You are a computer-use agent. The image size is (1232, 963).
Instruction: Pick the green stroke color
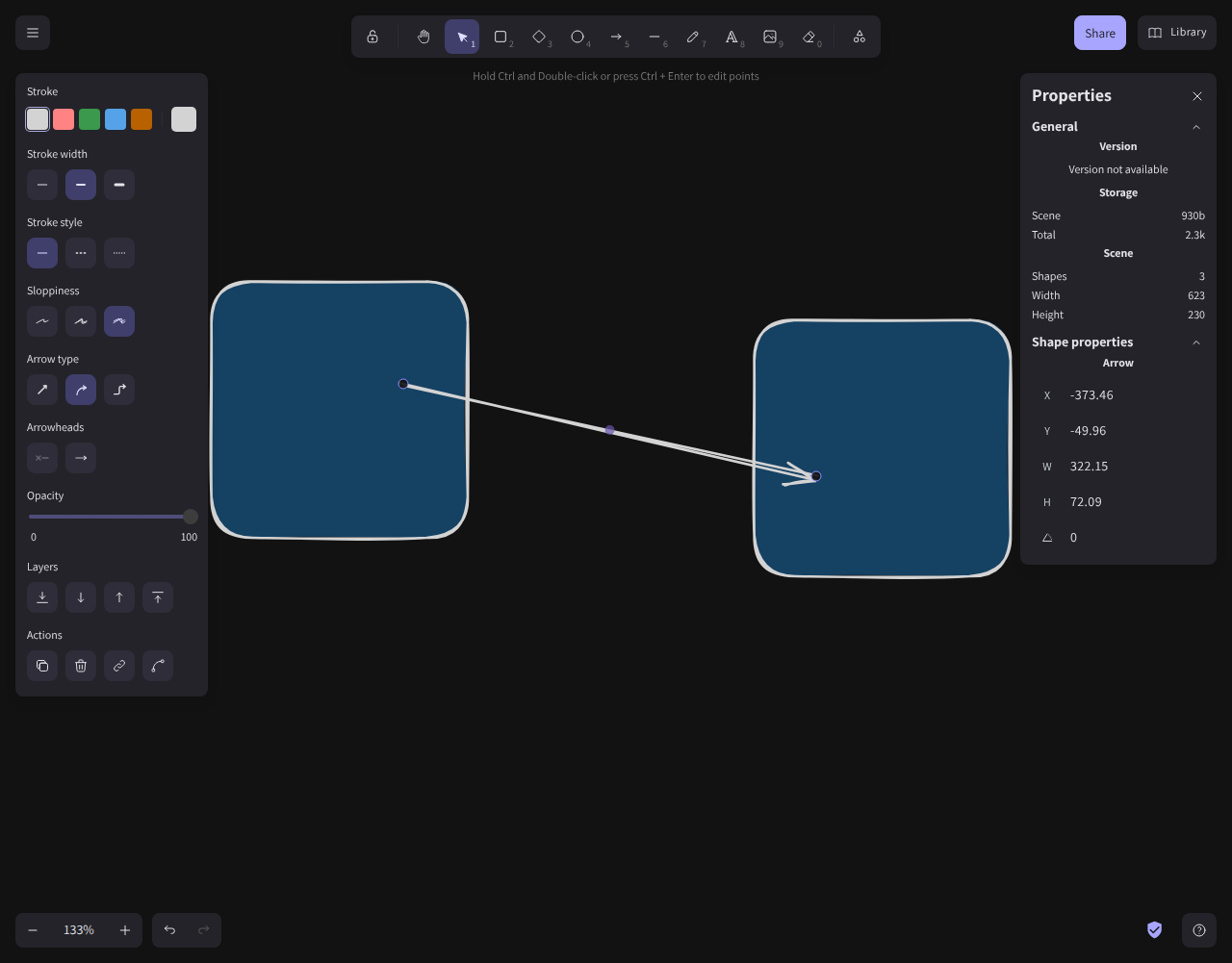90,119
